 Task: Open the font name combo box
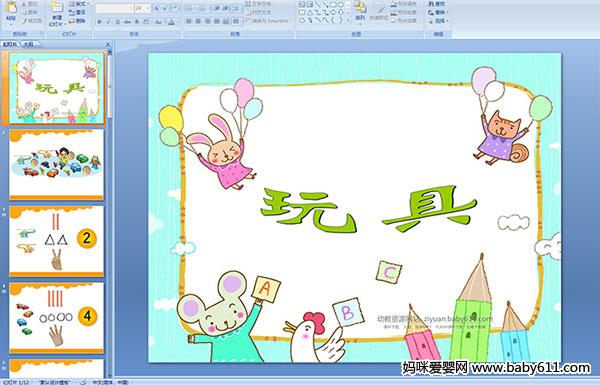(114, 8)
